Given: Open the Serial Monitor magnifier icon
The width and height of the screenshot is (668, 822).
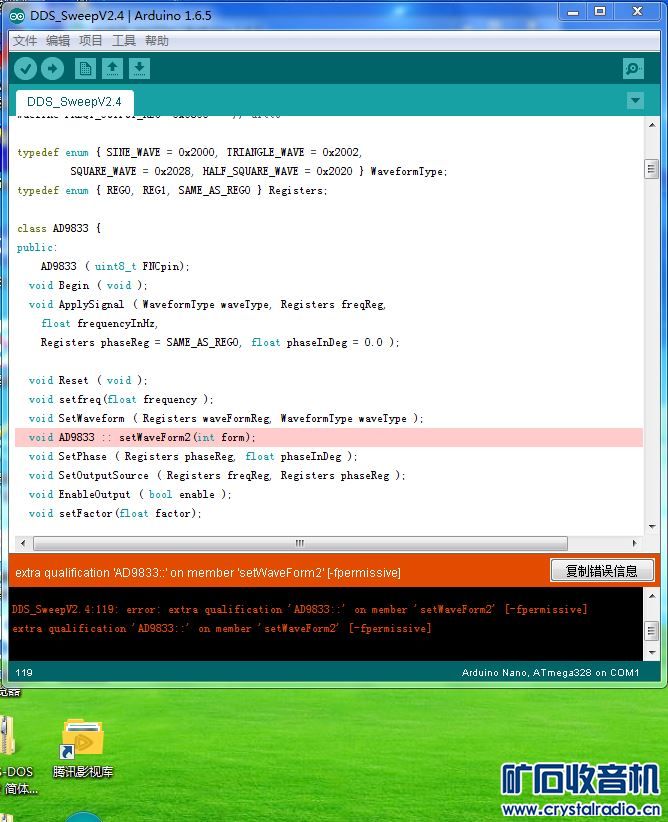Looking at the screenshot, I should pos(633,69).
